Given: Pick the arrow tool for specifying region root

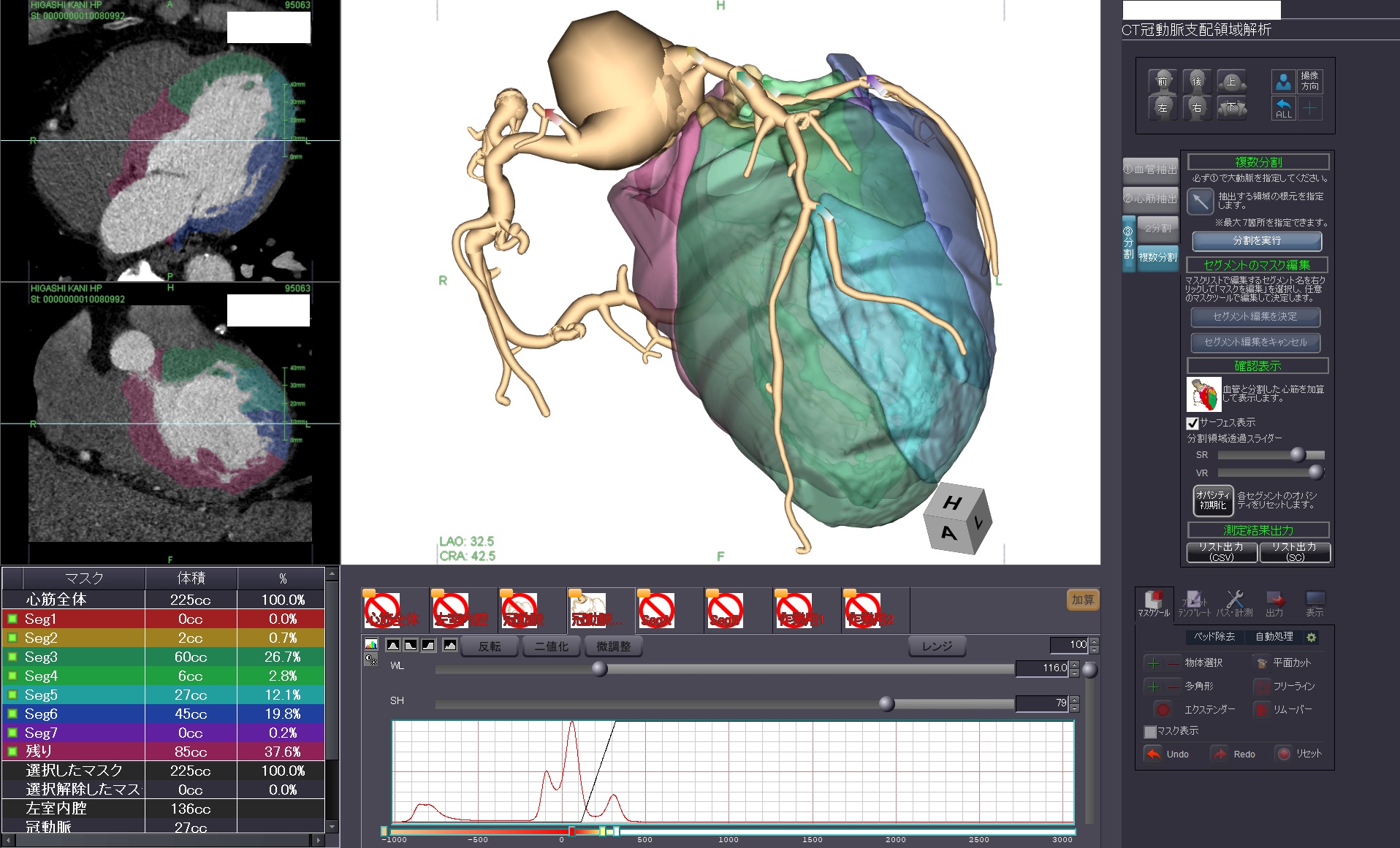Looking at the screenshot, I should (1200, 202).
